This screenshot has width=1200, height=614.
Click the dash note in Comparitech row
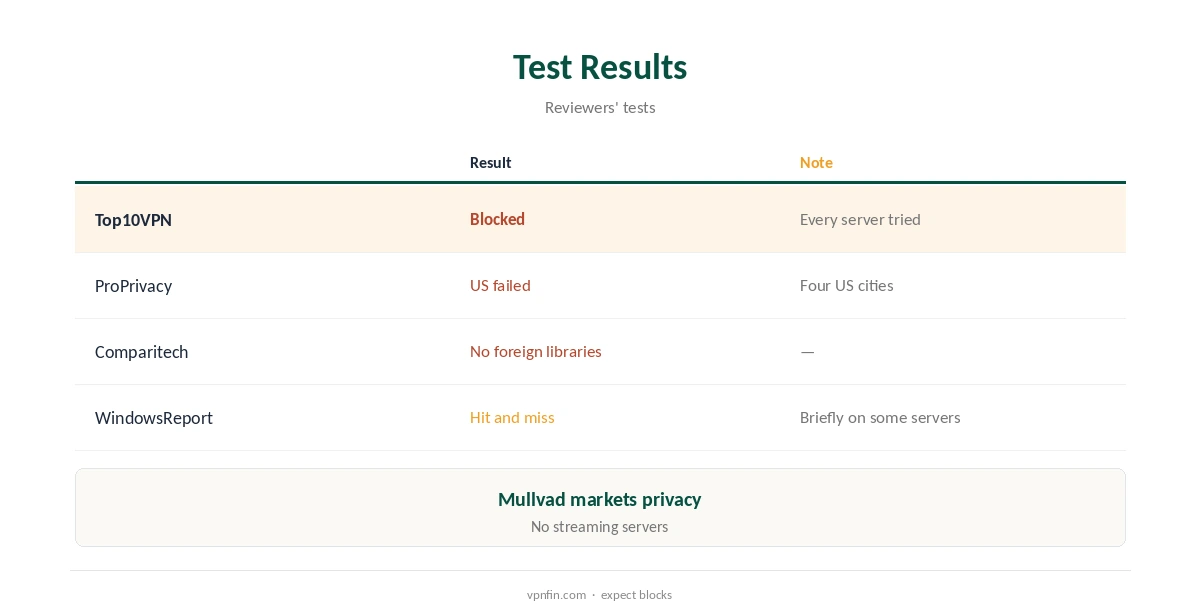tap(807, 351)
